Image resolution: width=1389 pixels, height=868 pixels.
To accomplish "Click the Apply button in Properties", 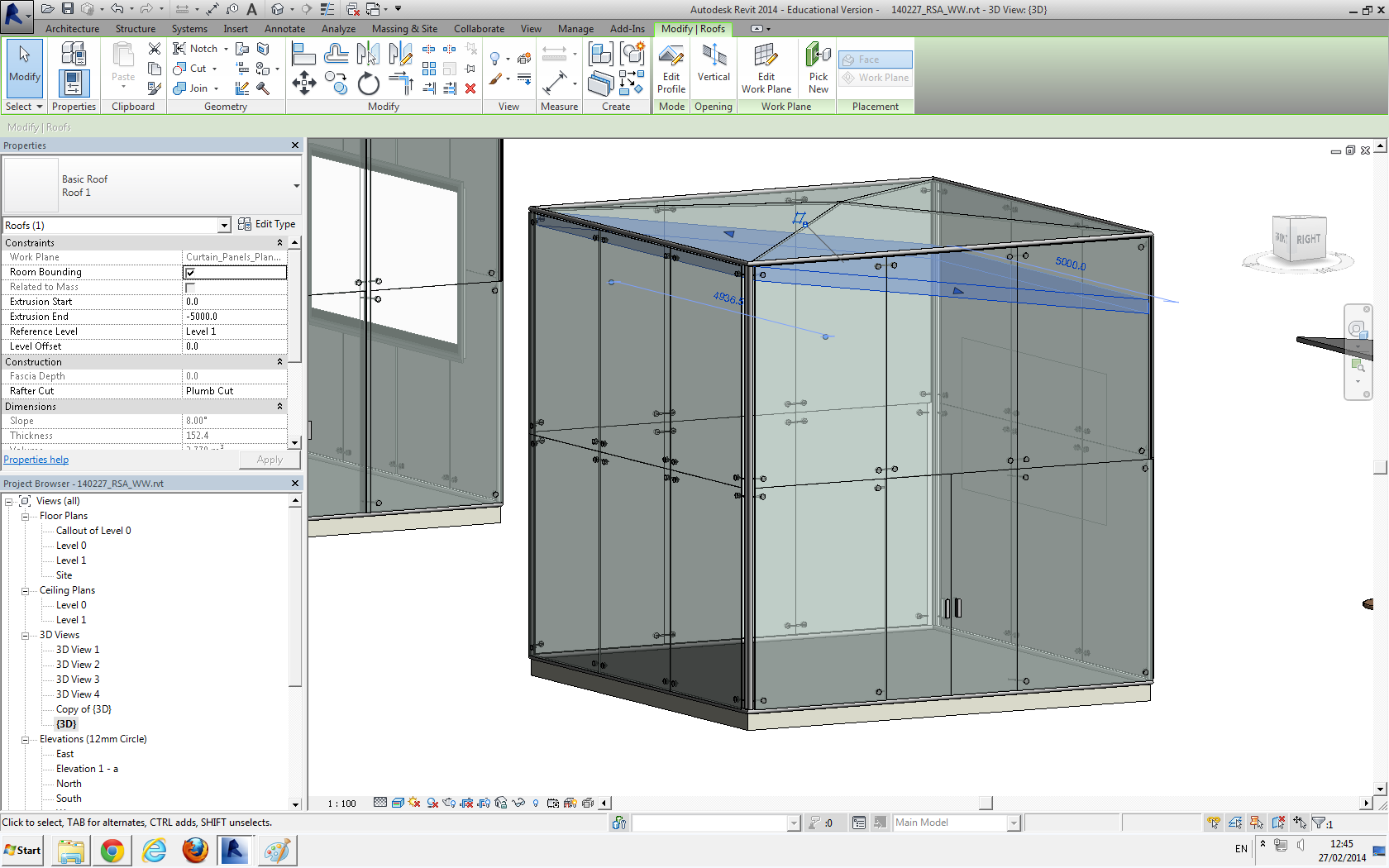I will [270, 460].
